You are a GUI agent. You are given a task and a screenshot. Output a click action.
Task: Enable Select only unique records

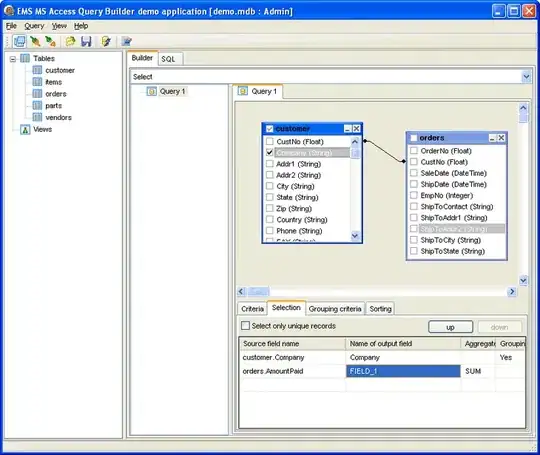[245, 325]
